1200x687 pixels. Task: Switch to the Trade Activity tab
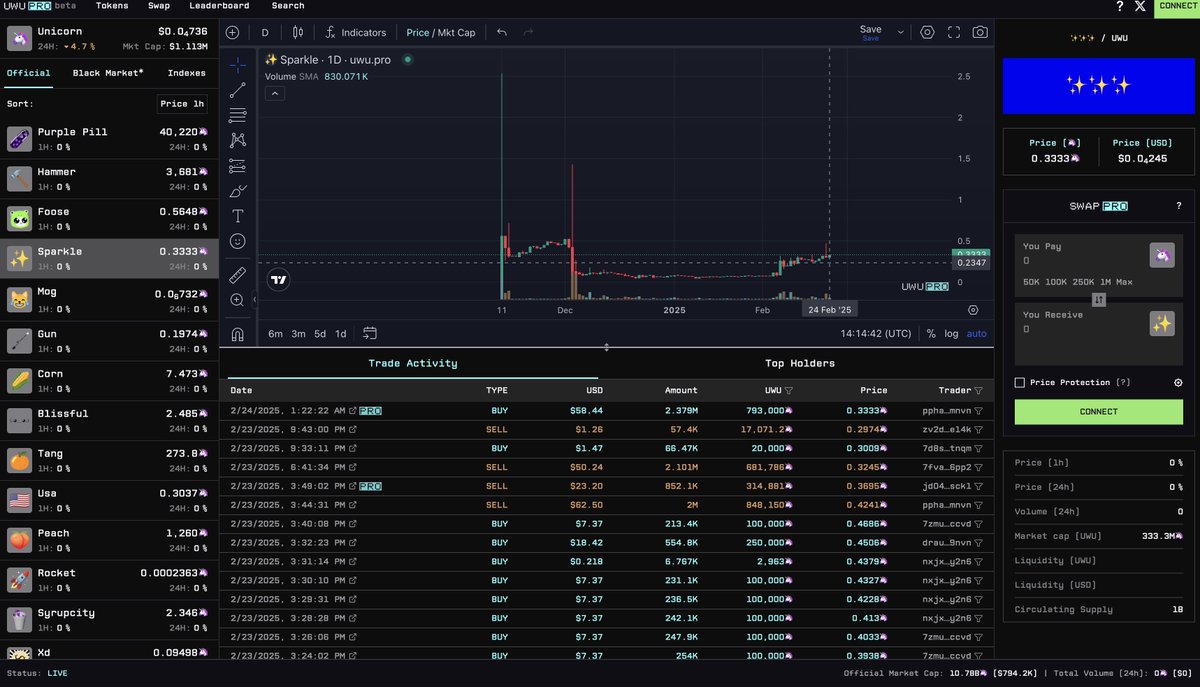point(413,363)
